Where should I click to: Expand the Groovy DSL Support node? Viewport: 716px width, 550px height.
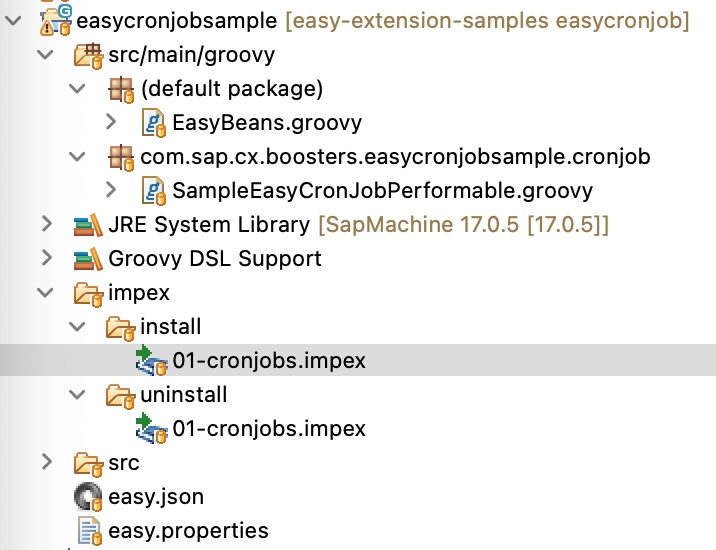(45, 259)
